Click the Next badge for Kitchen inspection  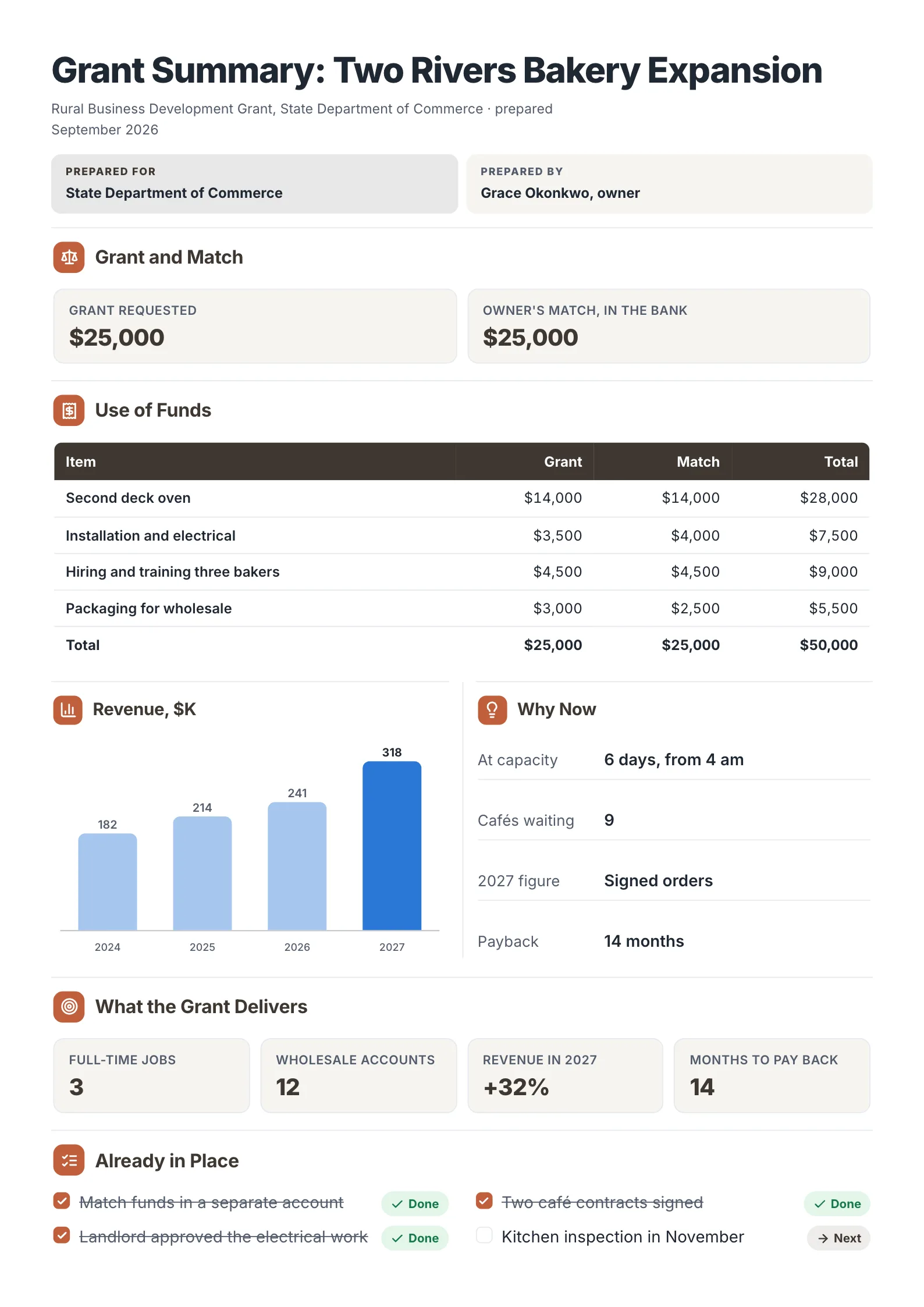838,1238
